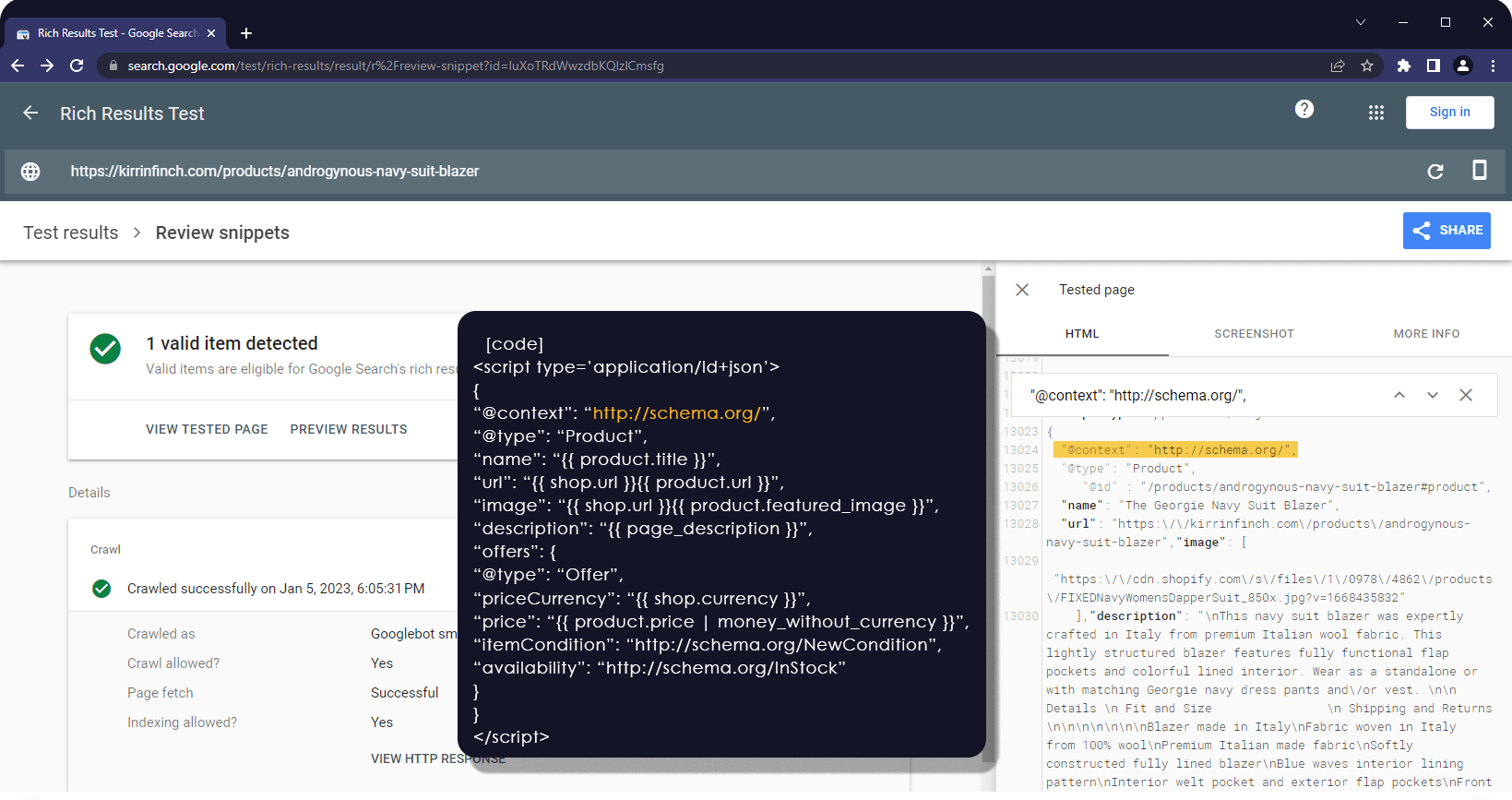Go to Test results breadcrumb

(71, 233)
